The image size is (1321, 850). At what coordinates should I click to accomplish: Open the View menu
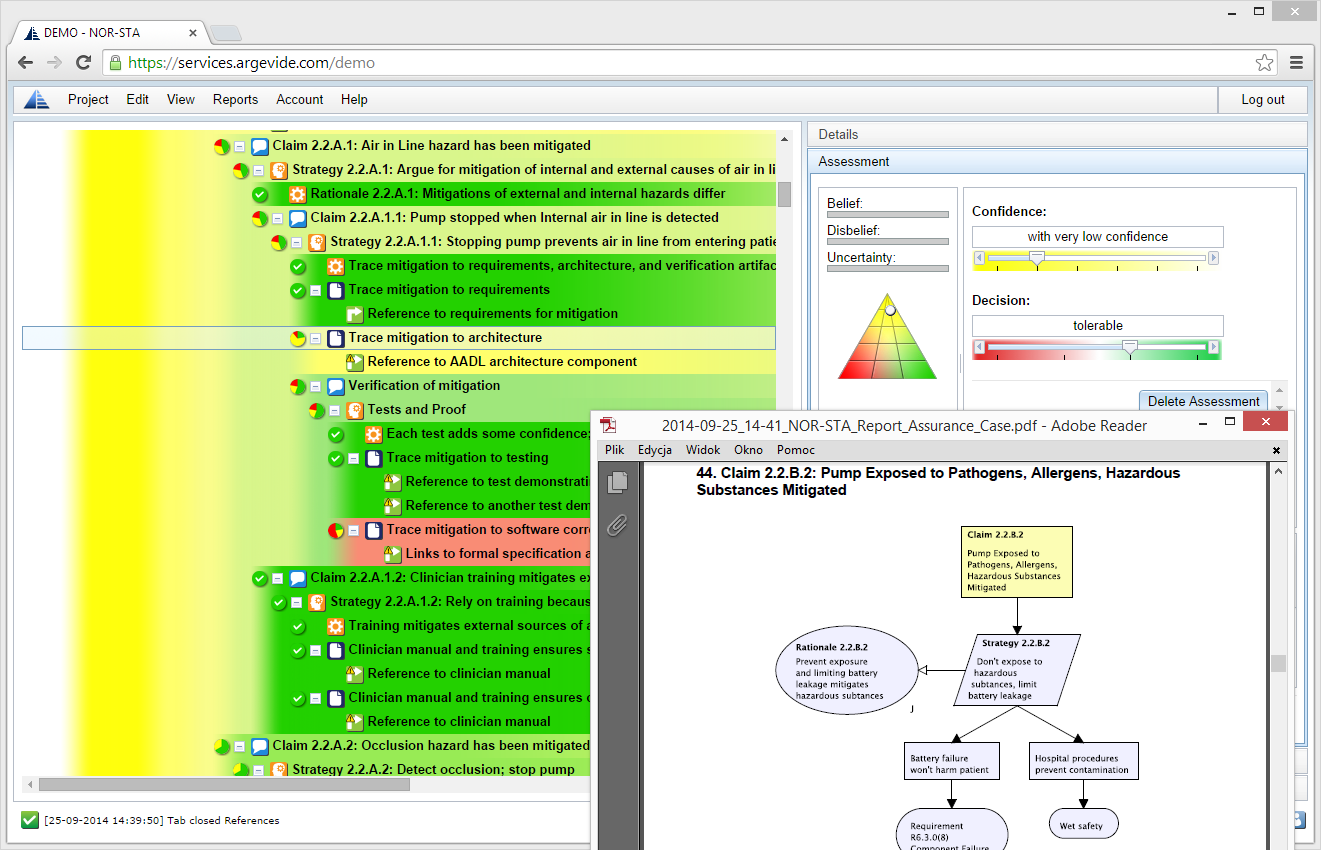coord(181,99)
